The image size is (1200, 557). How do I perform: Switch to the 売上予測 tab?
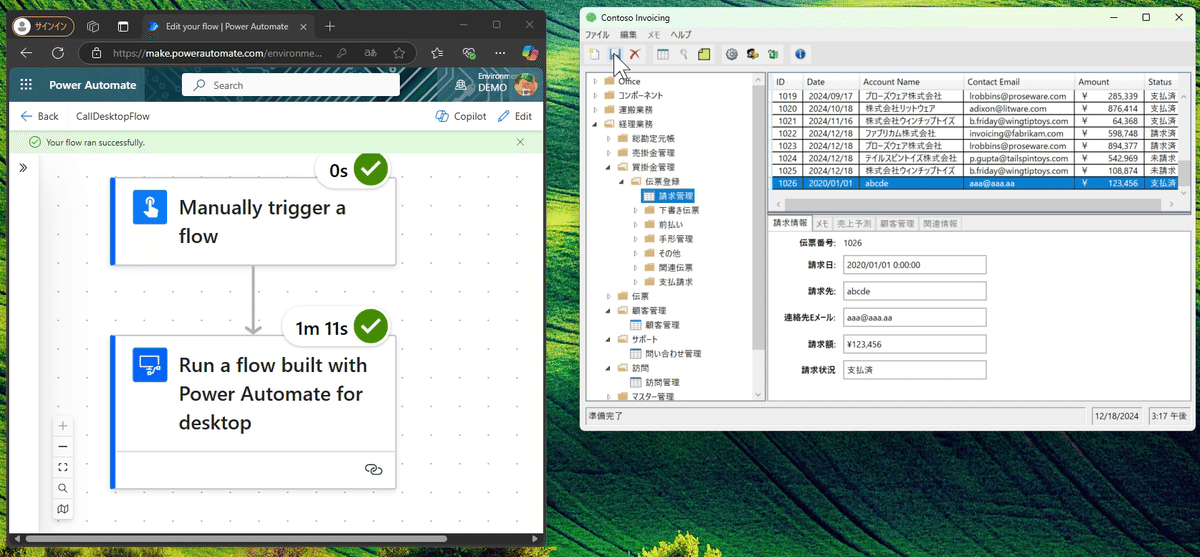coord(853,223)
